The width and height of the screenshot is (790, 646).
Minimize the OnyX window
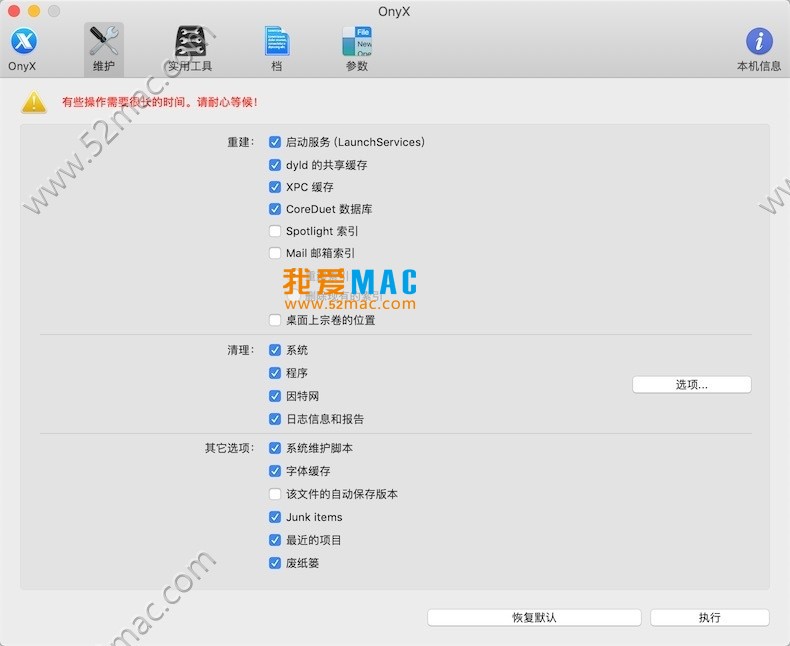[x=34, y=11]
